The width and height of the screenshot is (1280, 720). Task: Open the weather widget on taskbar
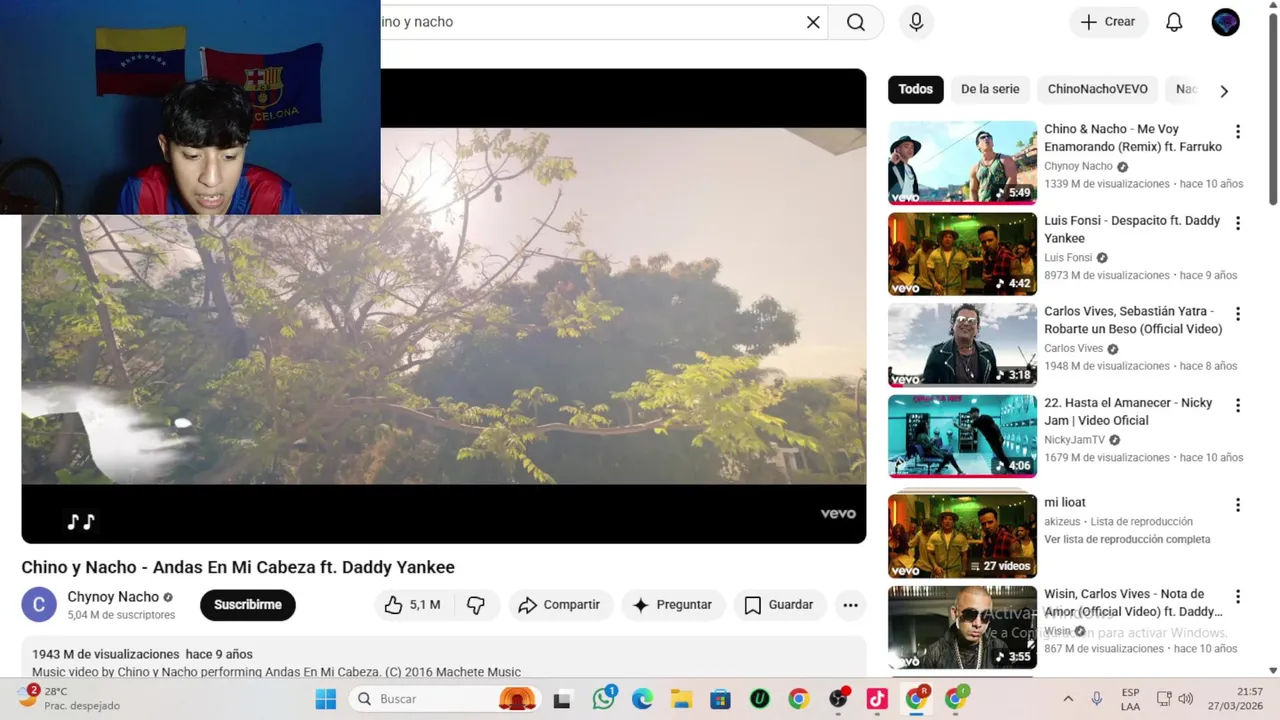[70, 698]
